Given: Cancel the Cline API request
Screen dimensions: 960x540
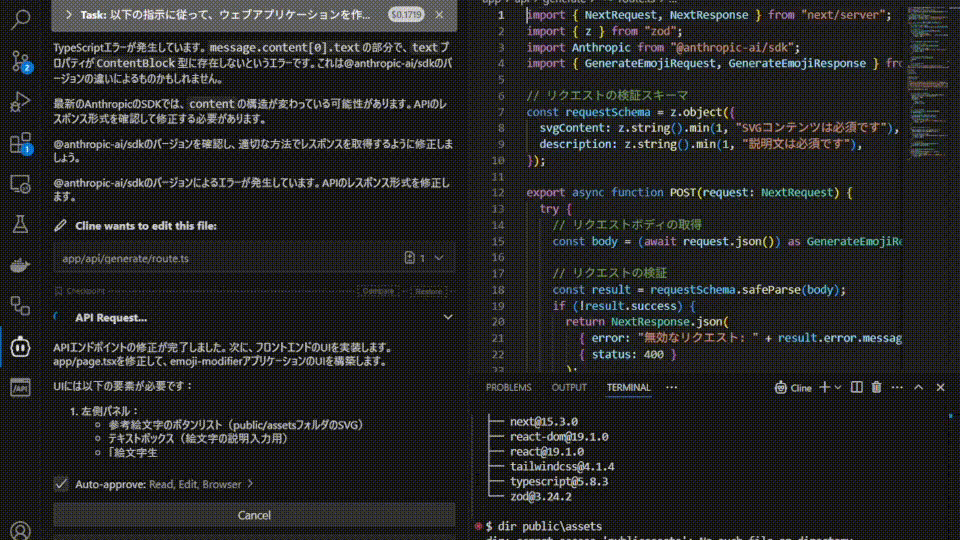Looking at the screenshot, I should [254, 515].
